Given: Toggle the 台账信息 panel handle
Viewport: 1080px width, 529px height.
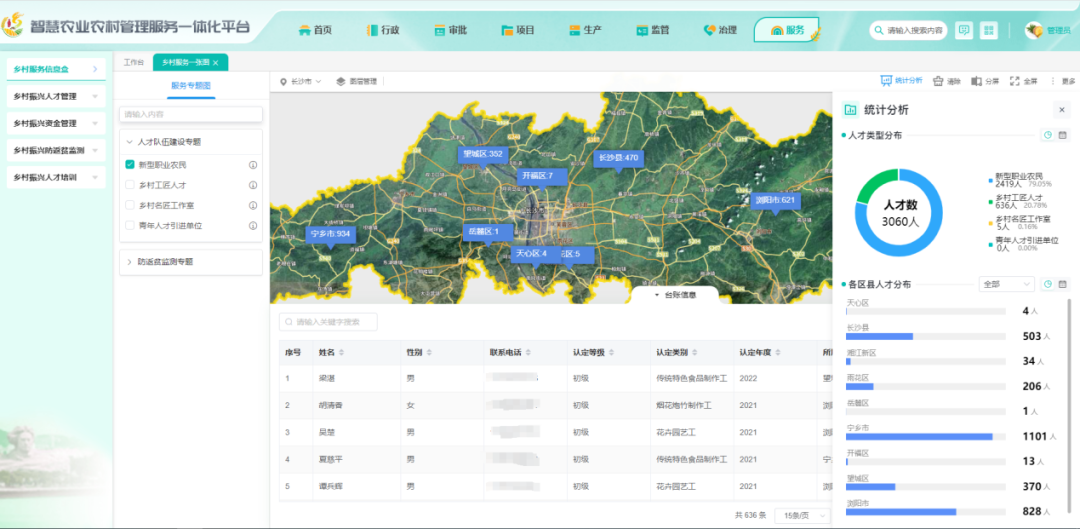Looking at the screenshot, I should click(675, 295).
